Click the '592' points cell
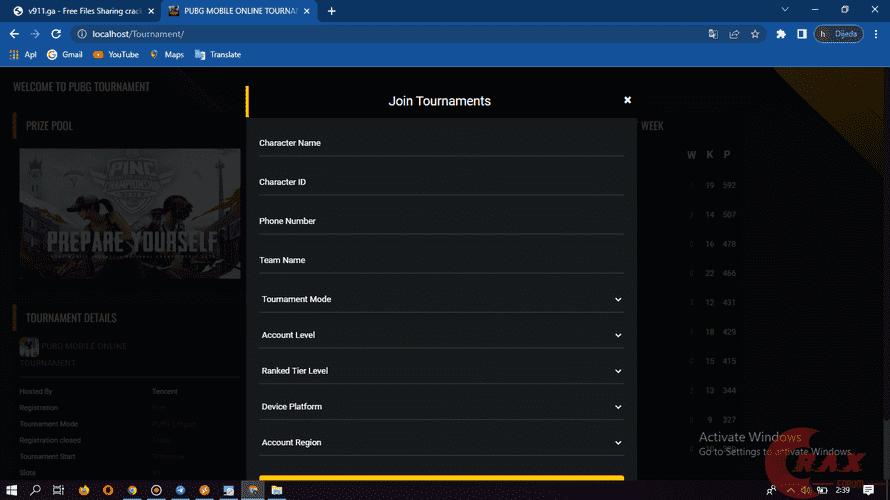 (x=729, y=186)
